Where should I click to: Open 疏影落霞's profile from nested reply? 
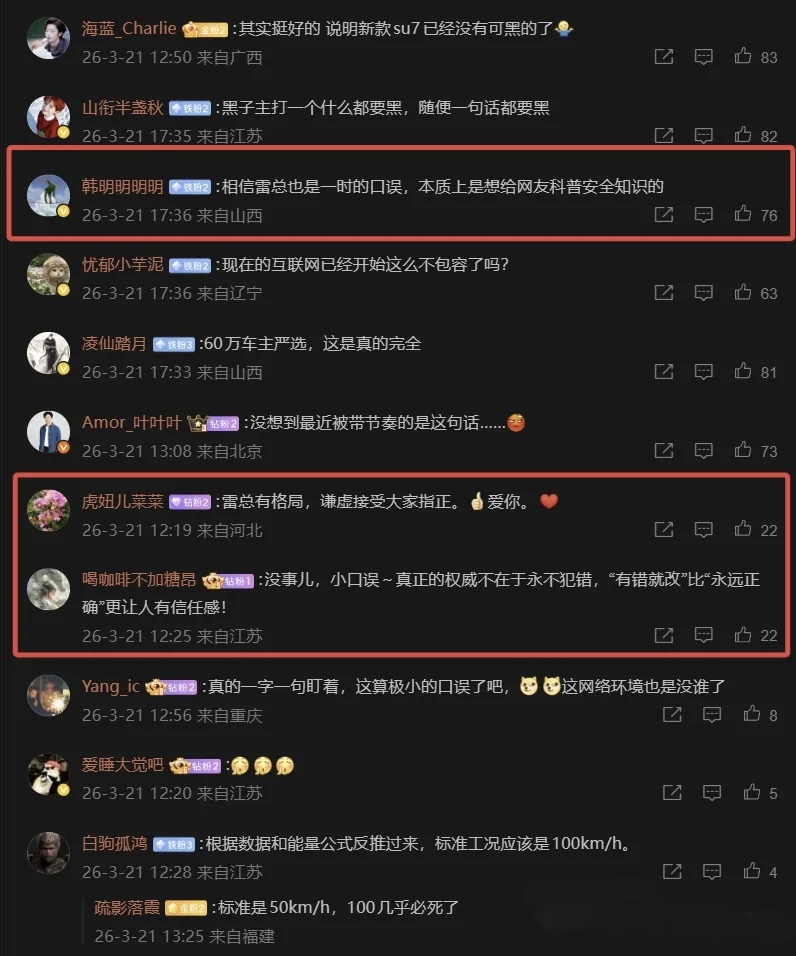click(127, 907)
